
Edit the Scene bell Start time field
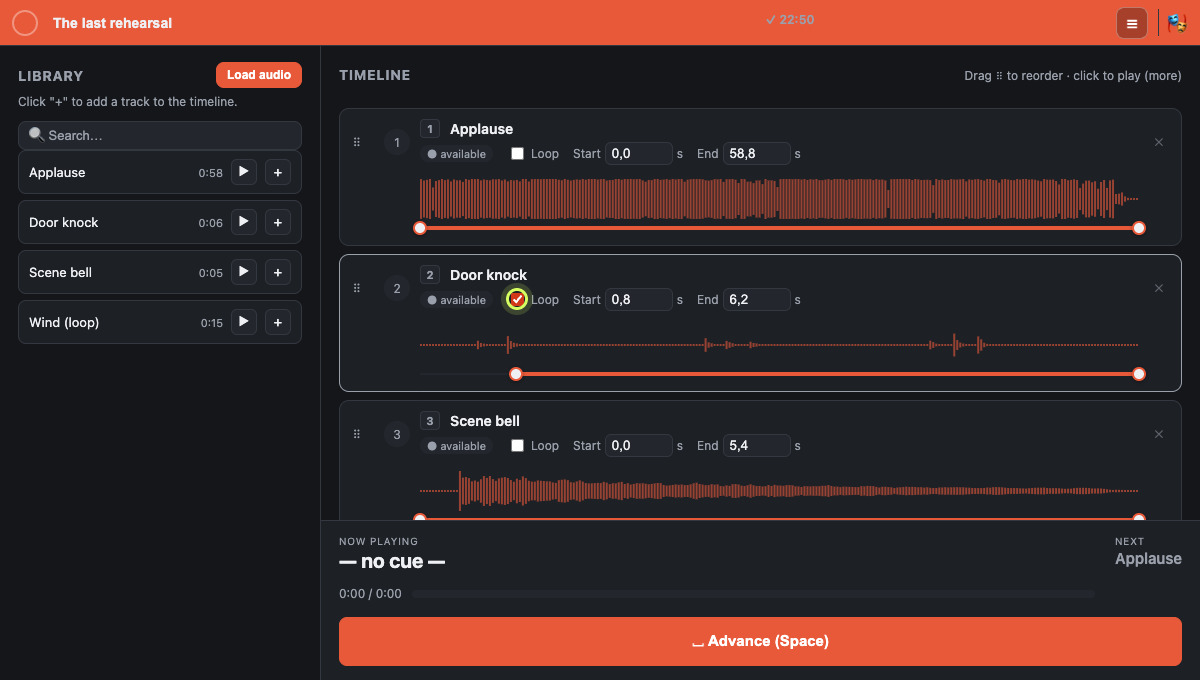[639, 445]
